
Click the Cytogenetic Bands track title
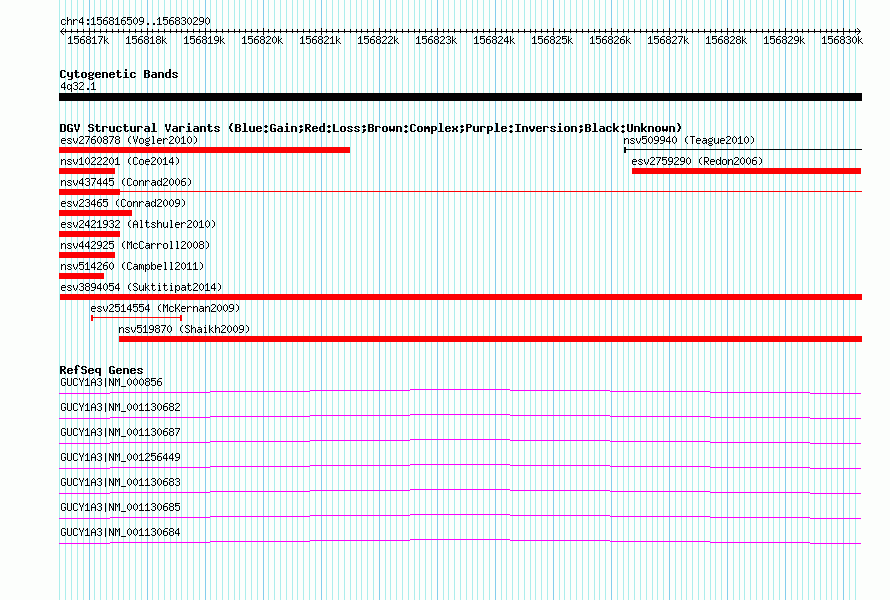pyautogui.click(x=119, y=74)
